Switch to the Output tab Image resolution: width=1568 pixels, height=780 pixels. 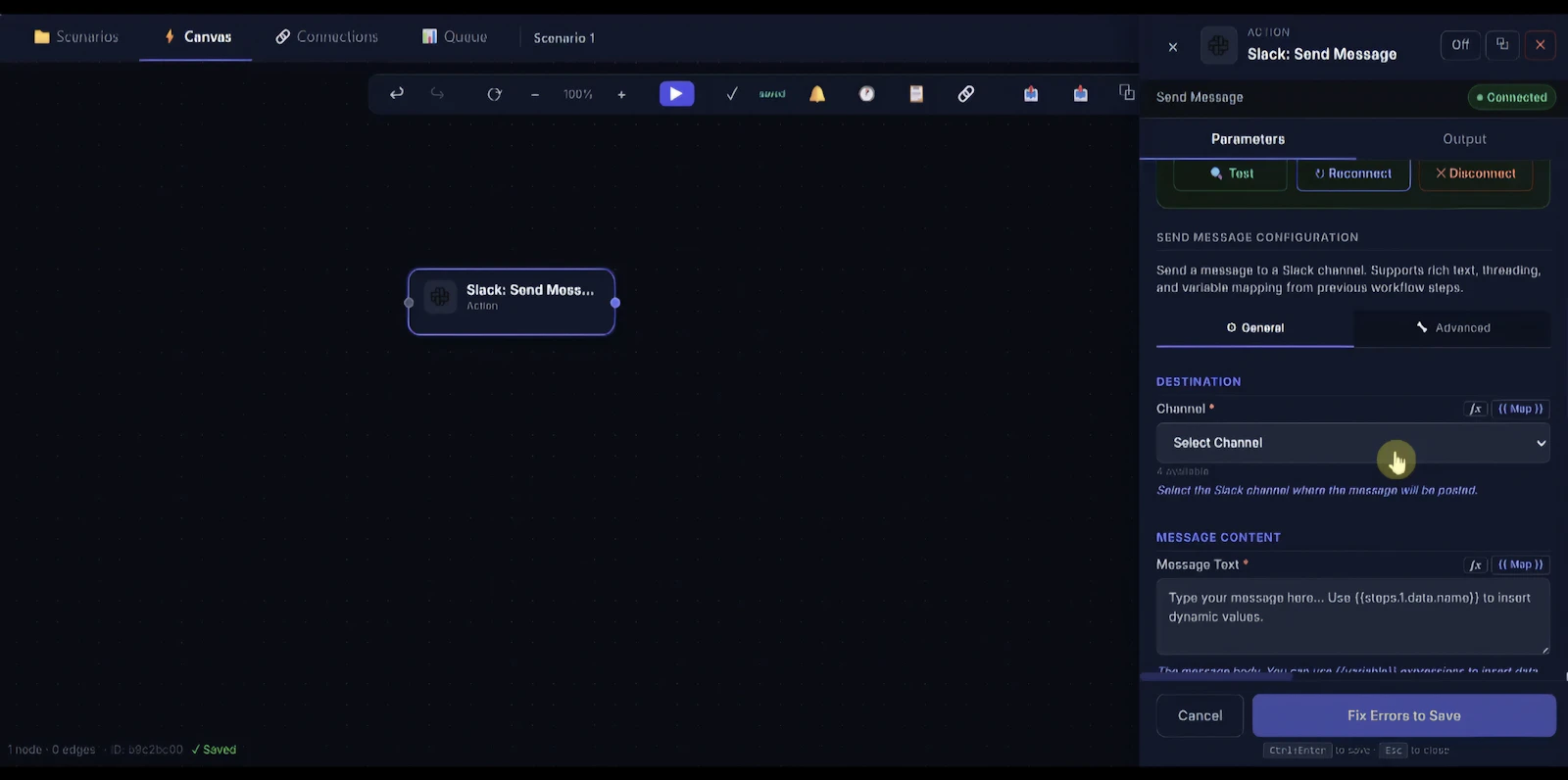click(x=1464, y=139)
